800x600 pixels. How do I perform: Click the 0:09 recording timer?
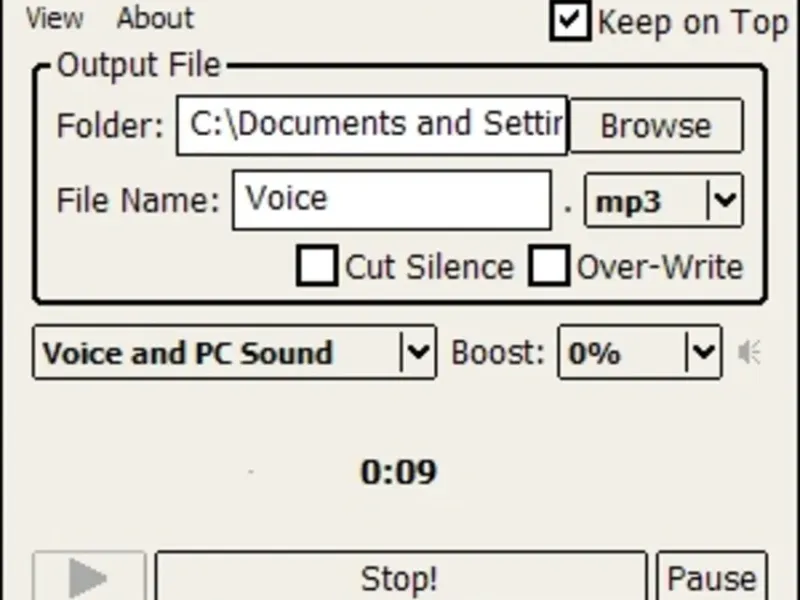click(398, 472)
